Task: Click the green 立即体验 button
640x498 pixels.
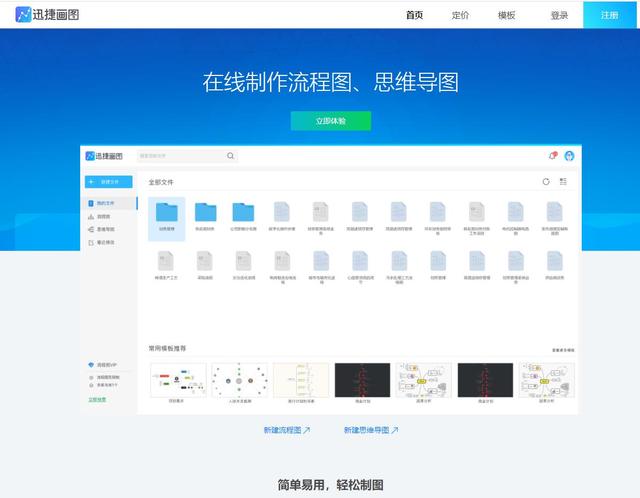Action: [331, 121]
